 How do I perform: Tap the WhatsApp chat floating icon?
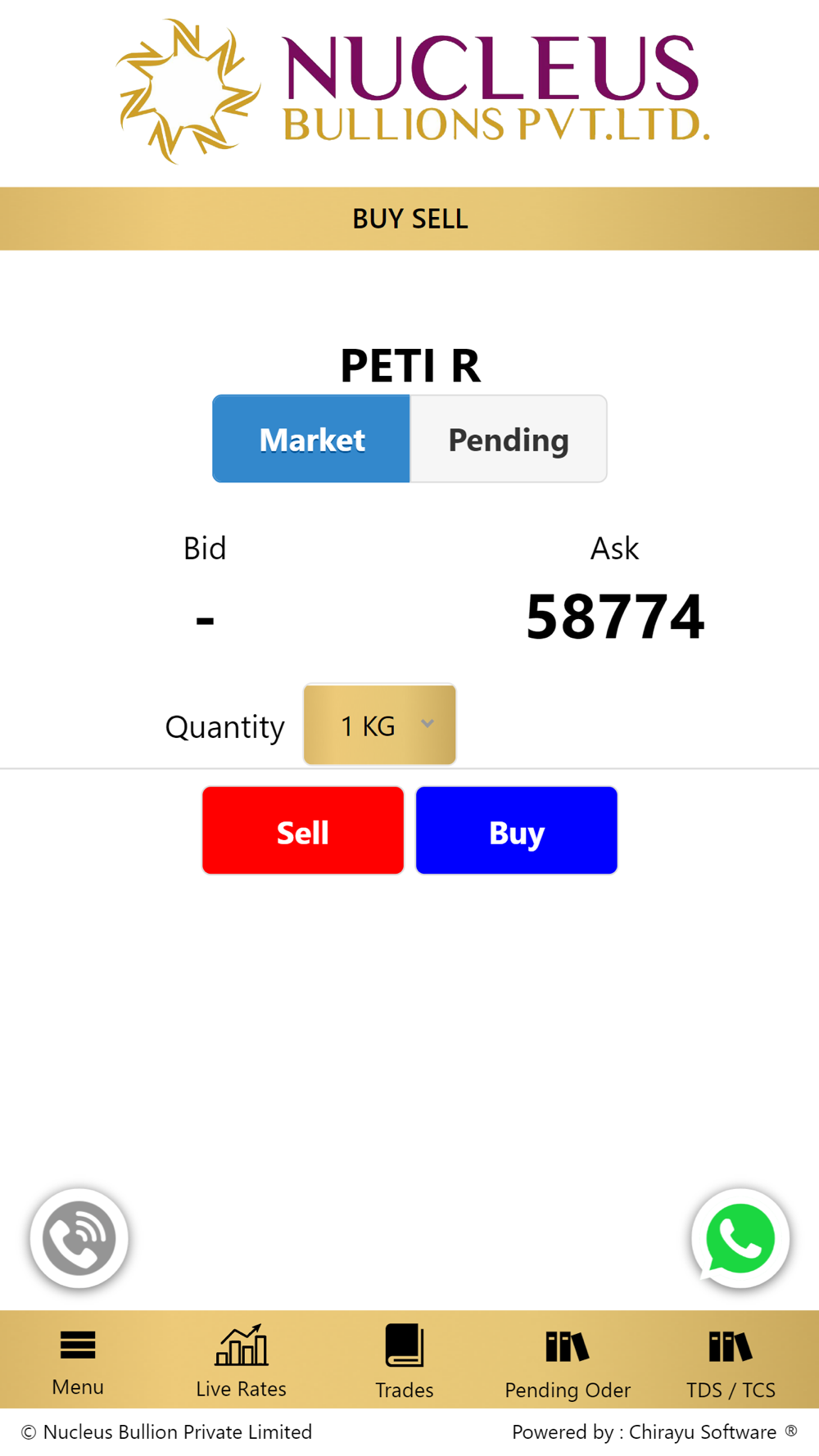point(740,1238)
